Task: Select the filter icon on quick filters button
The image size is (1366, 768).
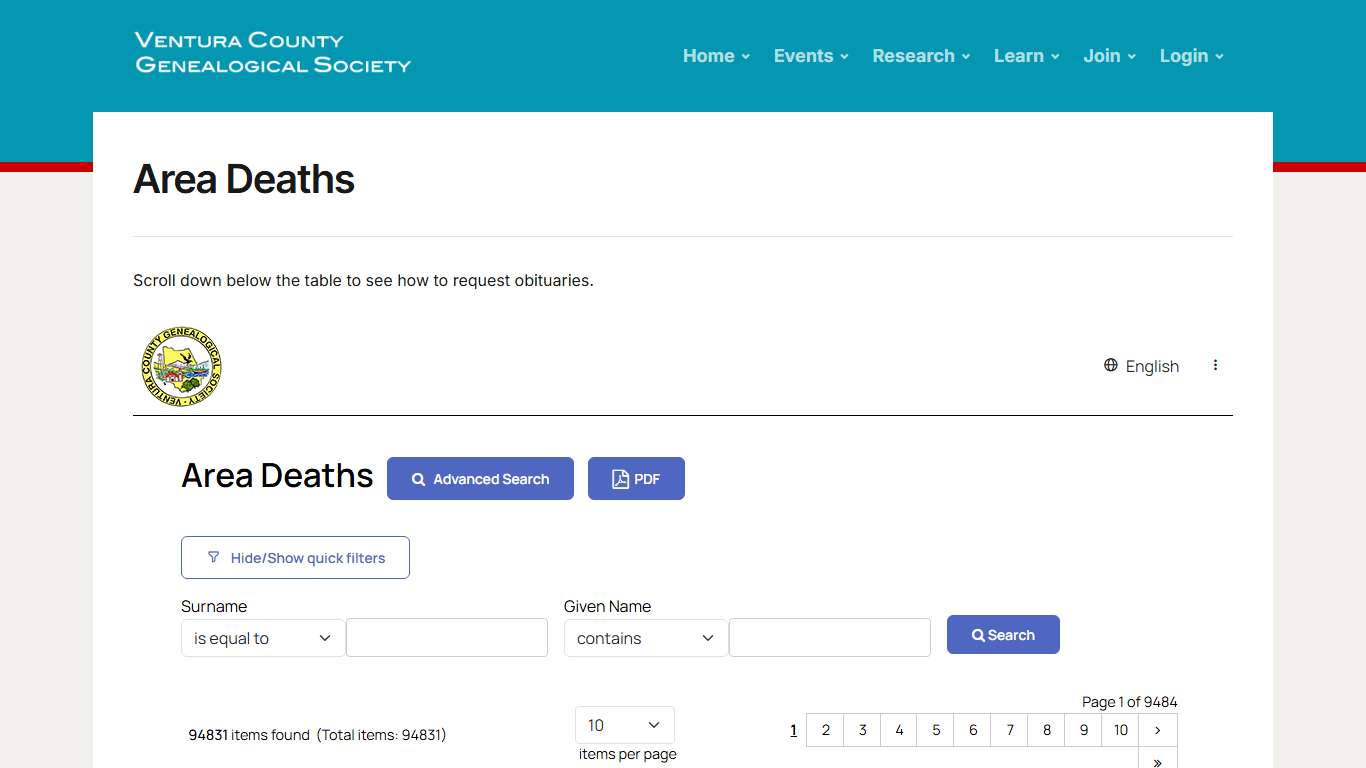Action: (214, 557)
